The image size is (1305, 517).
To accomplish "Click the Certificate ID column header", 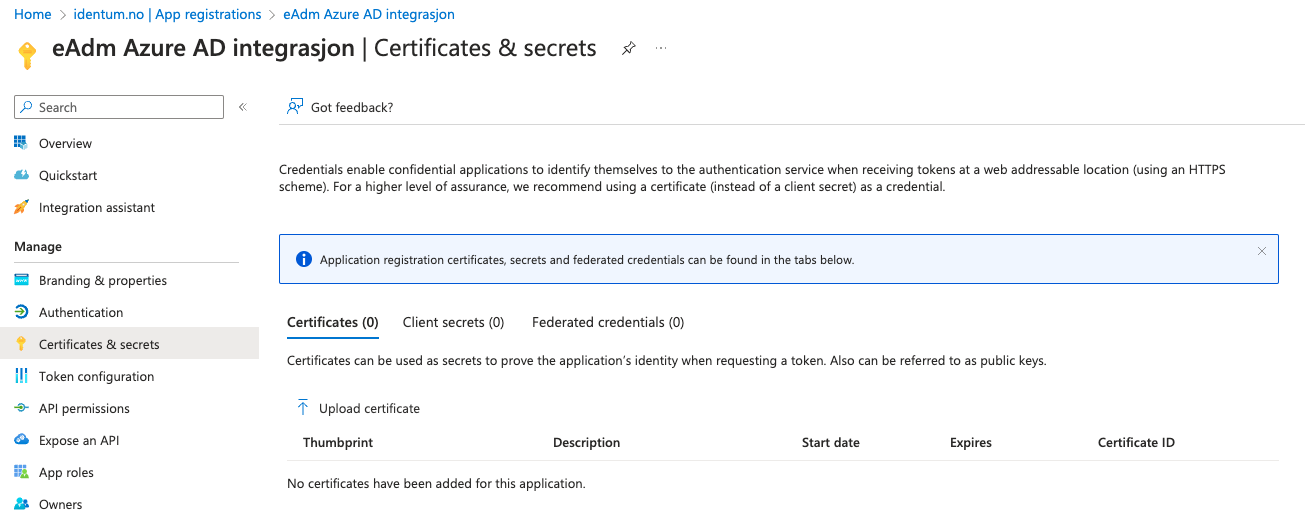I will [1136, 442].
